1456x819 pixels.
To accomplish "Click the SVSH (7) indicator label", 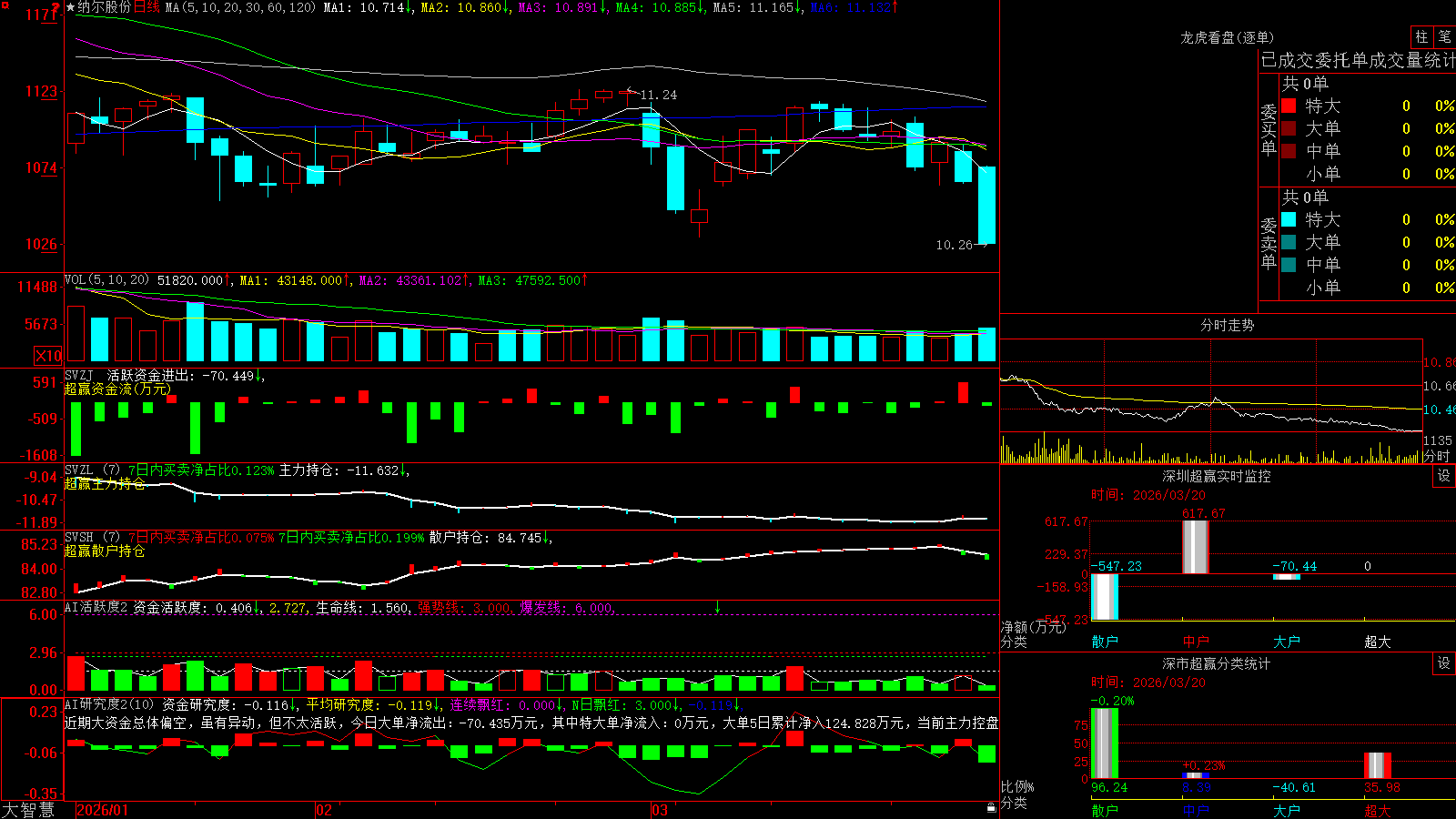I will click(x=92, y=538).
